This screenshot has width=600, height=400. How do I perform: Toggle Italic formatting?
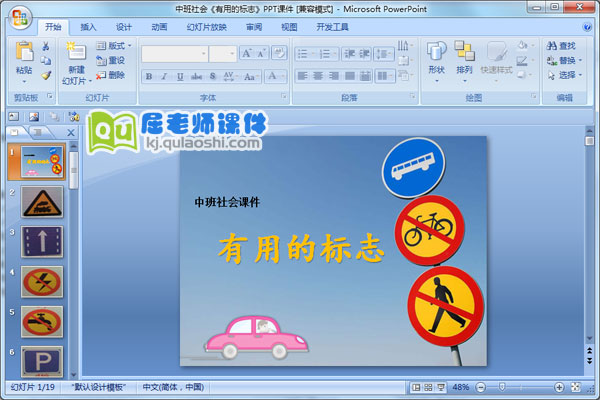(x=164, y=76)
